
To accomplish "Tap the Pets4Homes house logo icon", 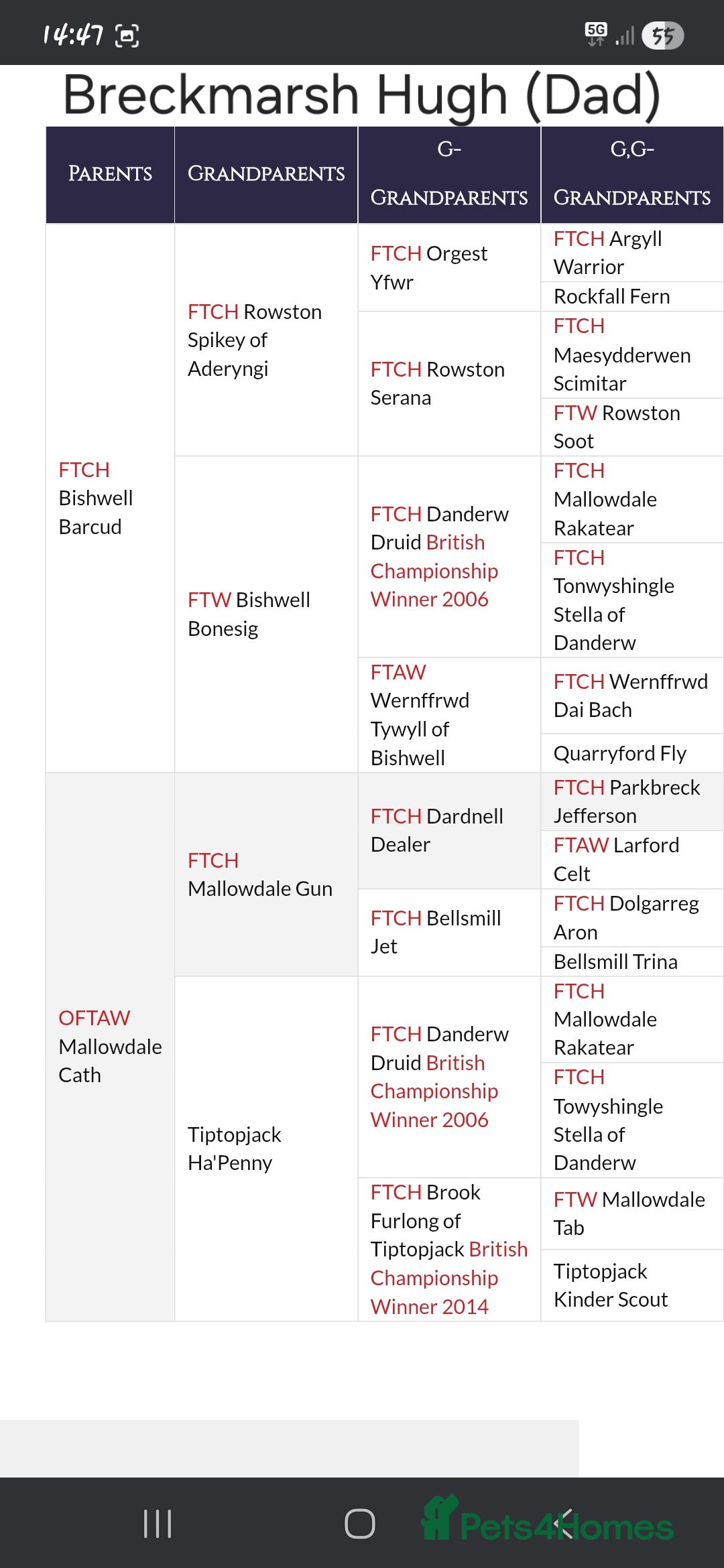I will coord(439,1518).
